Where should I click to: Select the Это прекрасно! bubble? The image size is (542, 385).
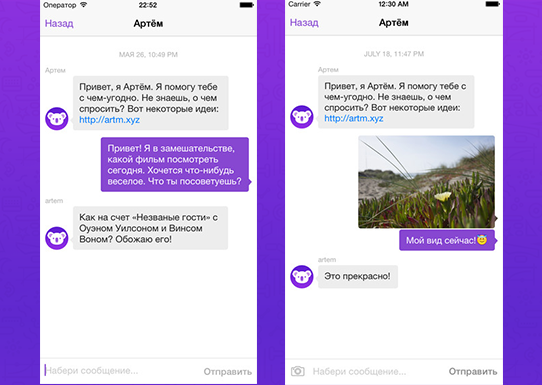pos(358,276)
